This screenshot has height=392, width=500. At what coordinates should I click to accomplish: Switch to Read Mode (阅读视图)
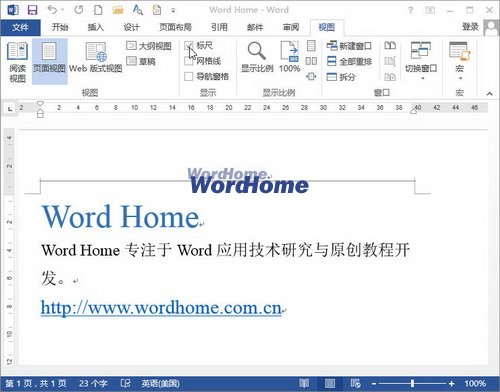tap(17, 62)
